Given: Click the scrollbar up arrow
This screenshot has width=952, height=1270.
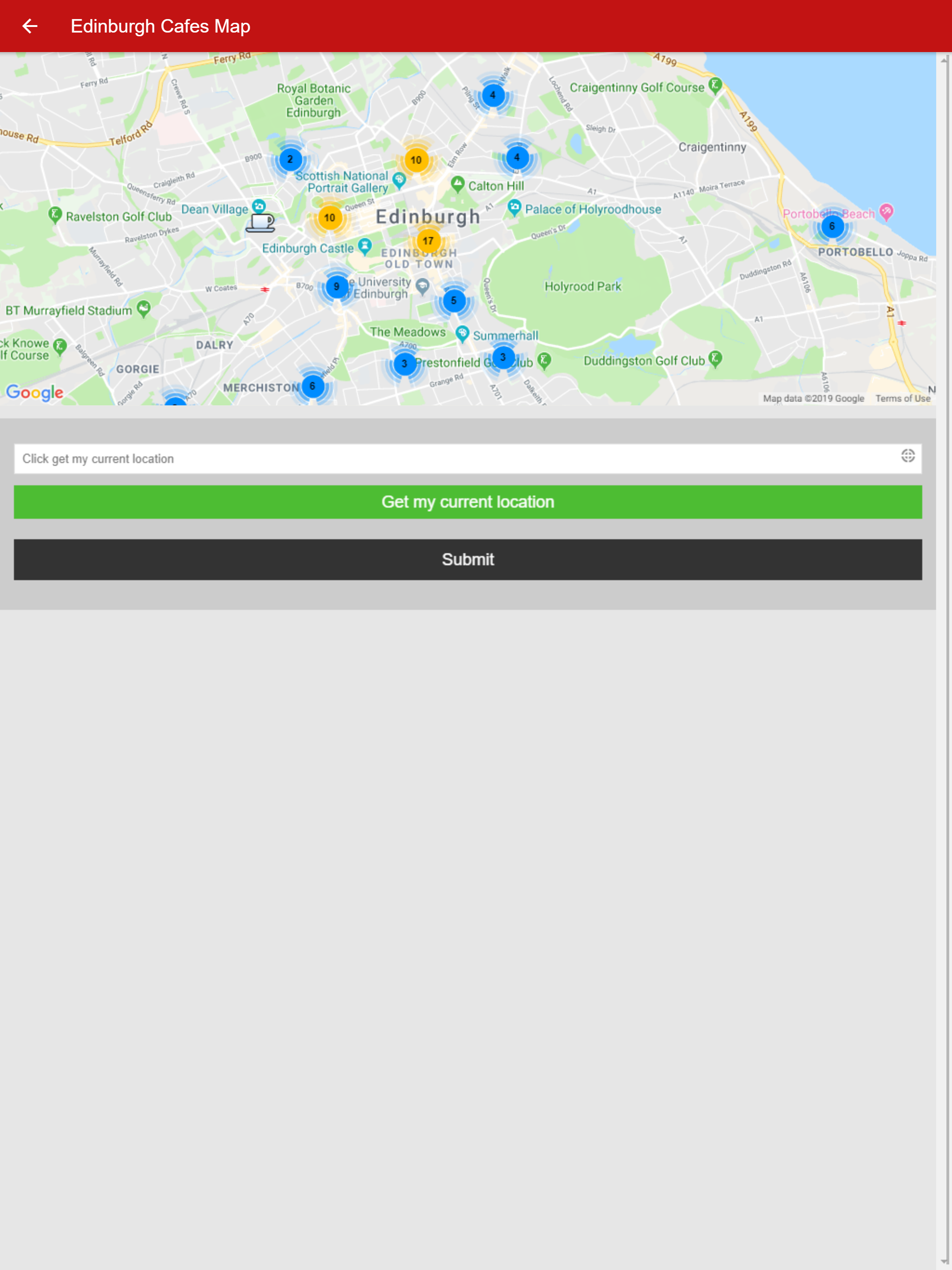Looking at the screenshot, I should 944,60.
